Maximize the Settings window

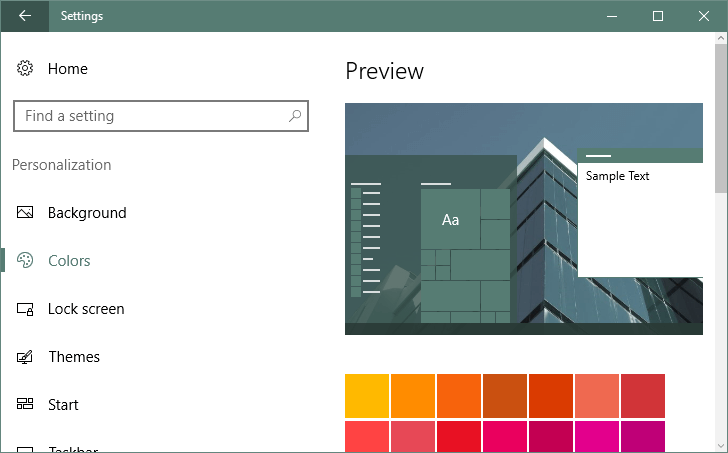pos(658,16)
